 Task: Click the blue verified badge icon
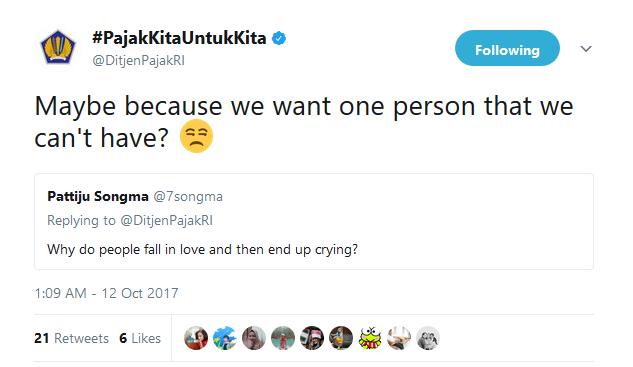pyautogui.click(x=279, y=38)
